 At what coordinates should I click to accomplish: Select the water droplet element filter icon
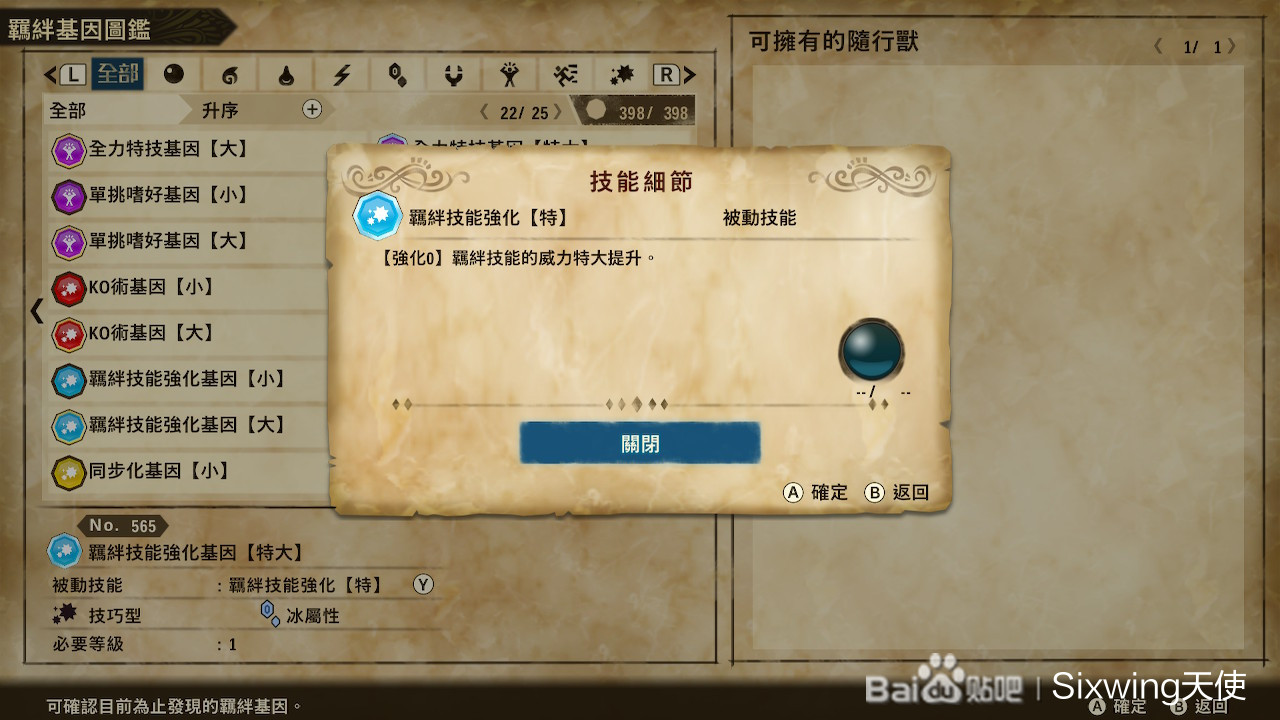click(286, 75)
